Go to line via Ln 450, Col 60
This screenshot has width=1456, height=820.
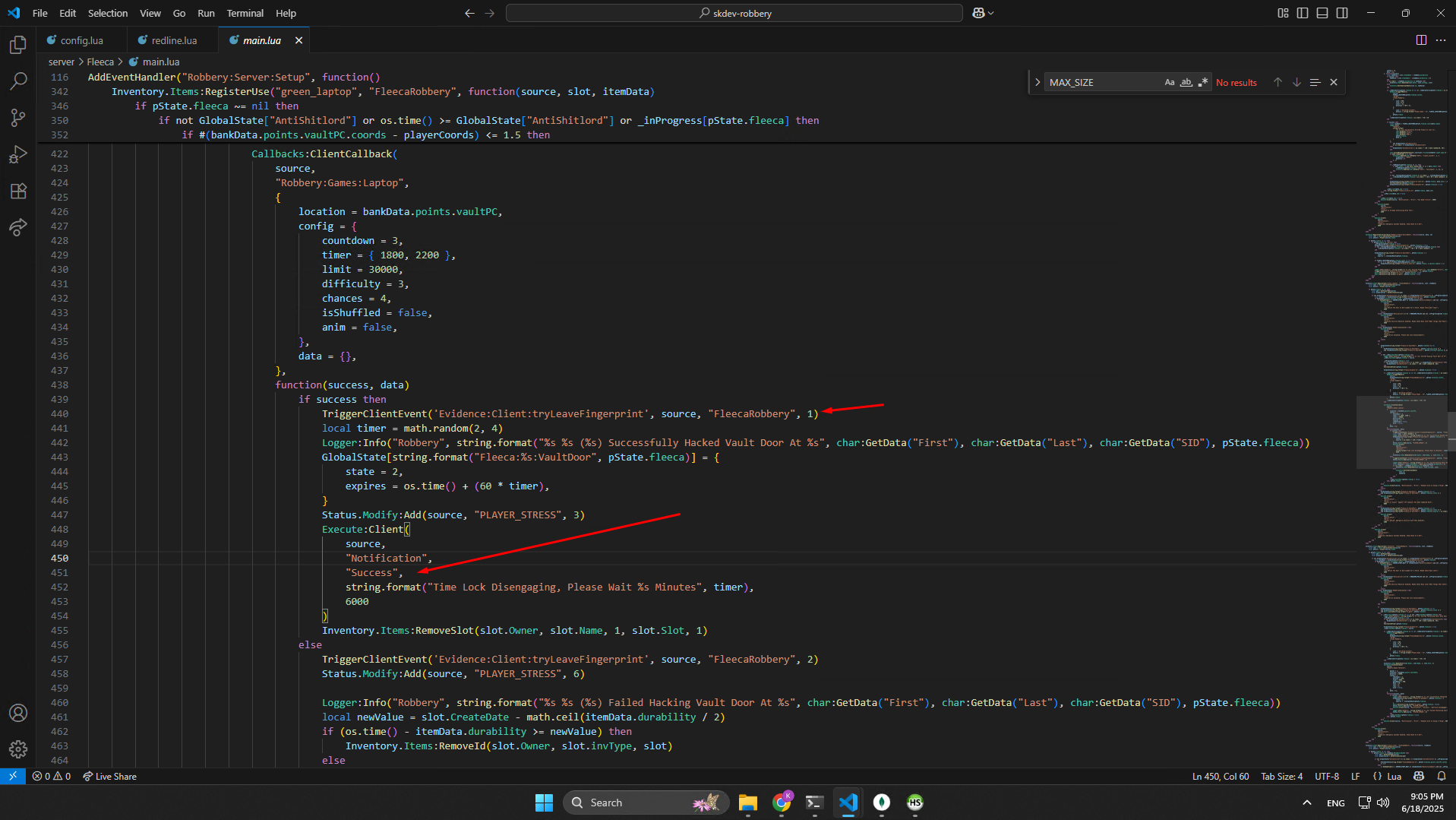pyautogui.click(x=1220, y=776)
